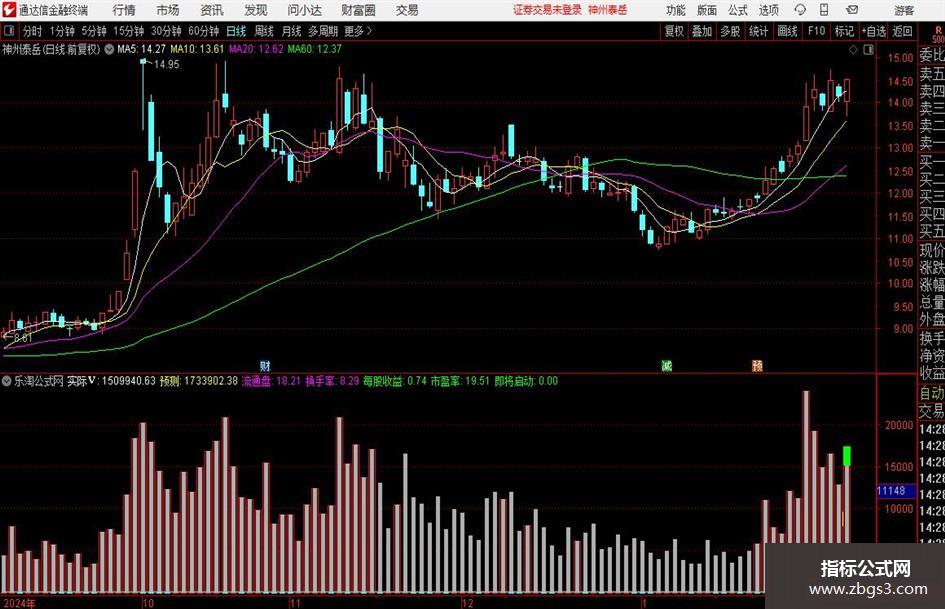The height and width of the screenshot is (609, 945).
Task: Open the 版面 menu
Action: (706, 10)
